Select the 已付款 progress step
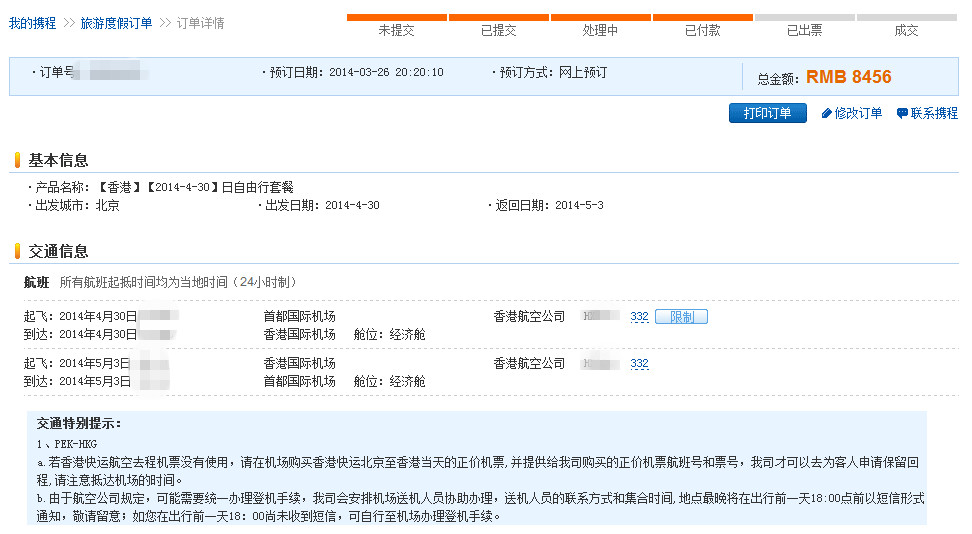The image size is (972, 534). click(x=702, y=30)
